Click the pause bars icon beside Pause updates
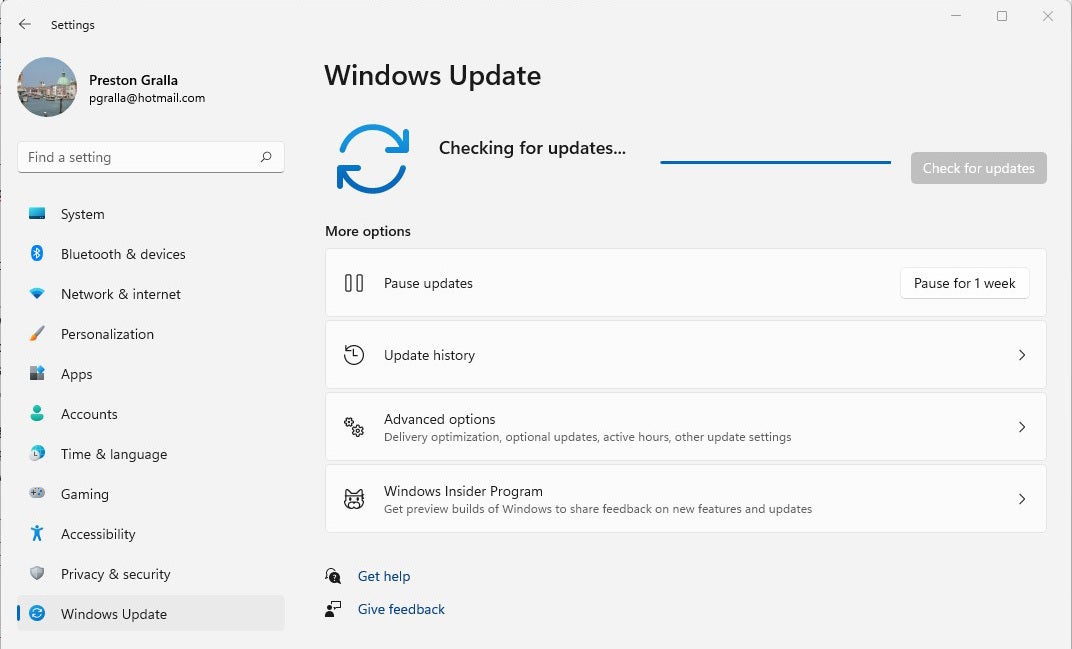This screenshot has width=1072, height=649. tap(353, 283)
